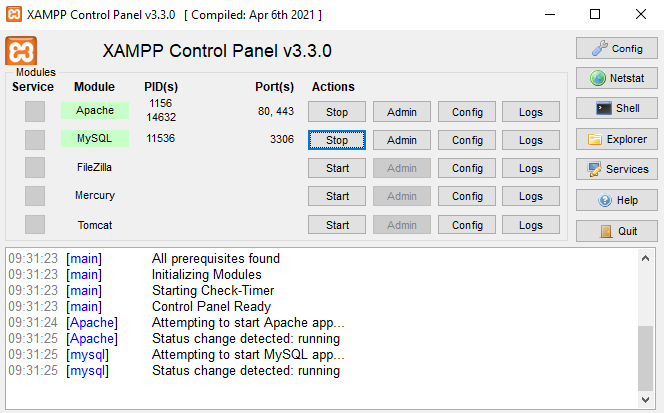Start the FileZilla module
This screenshot has width=664, height=413.
pyautogui.click(x=337, y=168)
